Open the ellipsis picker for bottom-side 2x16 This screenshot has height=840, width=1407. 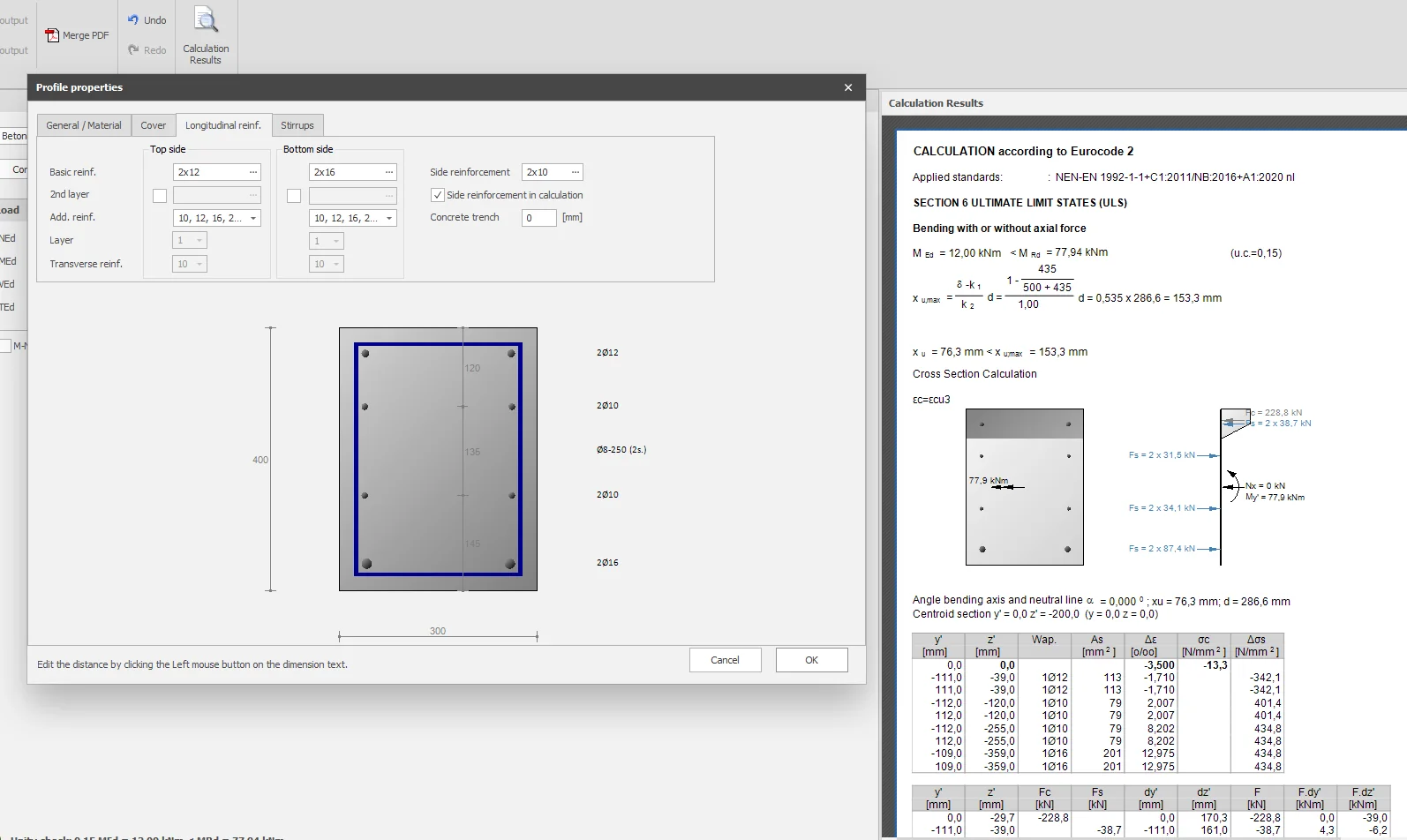click(x=389, y=172)
